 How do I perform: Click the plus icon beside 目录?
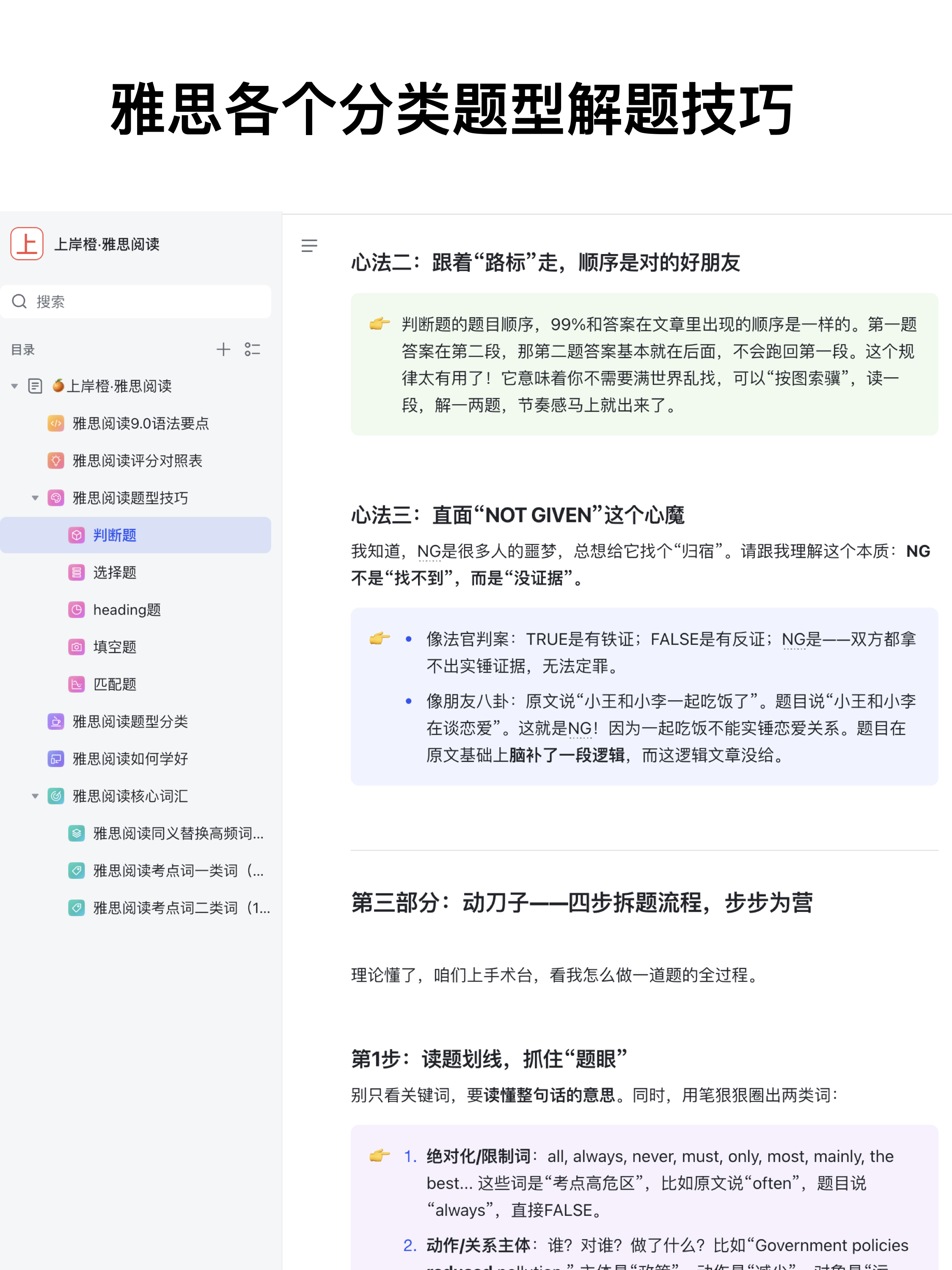click(x=223, y=349)
